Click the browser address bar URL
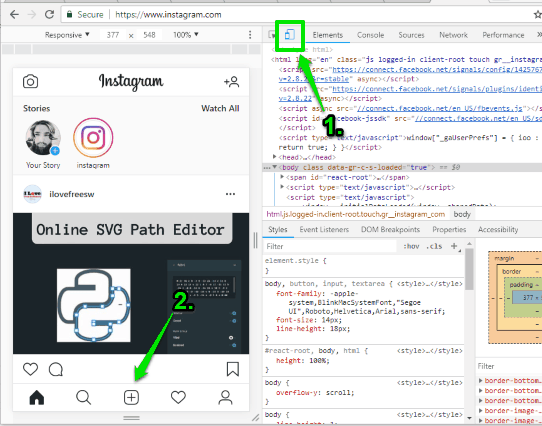The width and height of the screenshot is (542, 426). 168,15
